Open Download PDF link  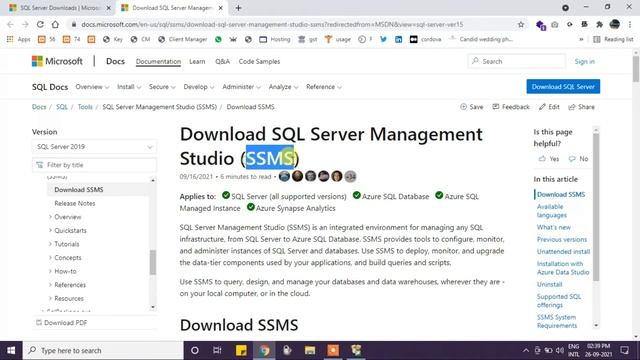[x=62, y=323]
